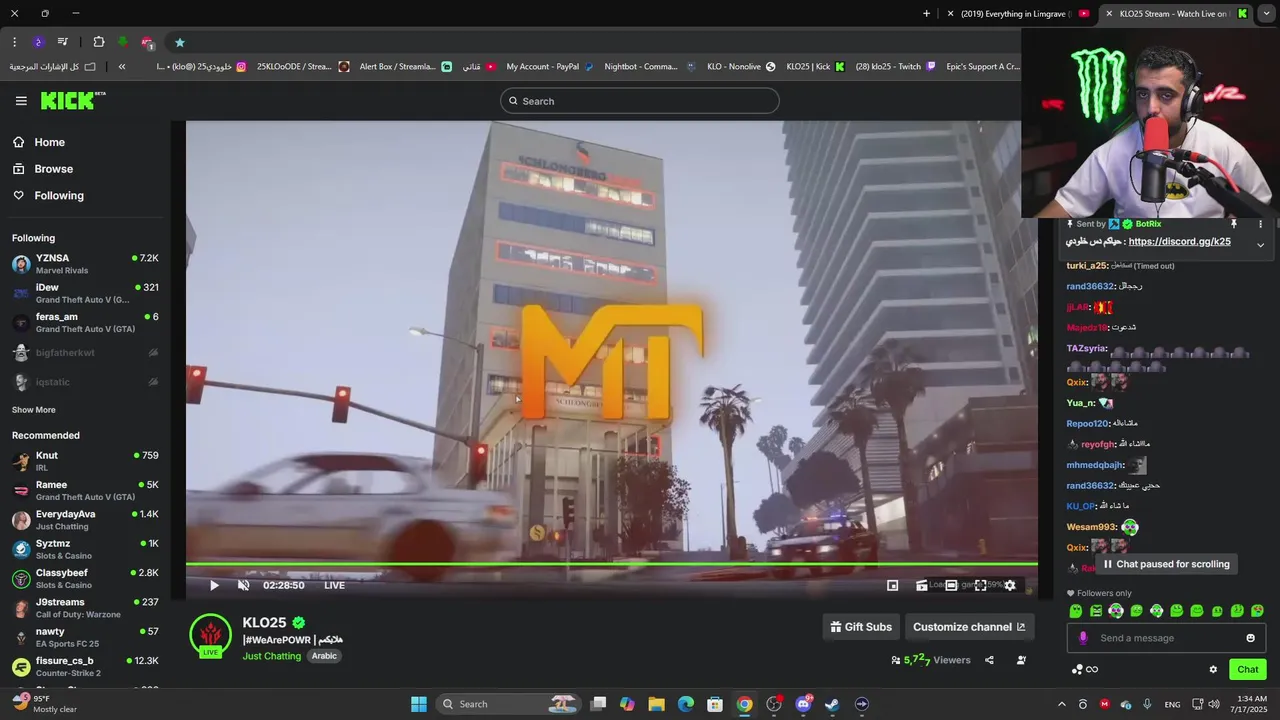
Task: Unpin the pinned BotRix message
Action: pyautogui.click(x=1234, y=224)
